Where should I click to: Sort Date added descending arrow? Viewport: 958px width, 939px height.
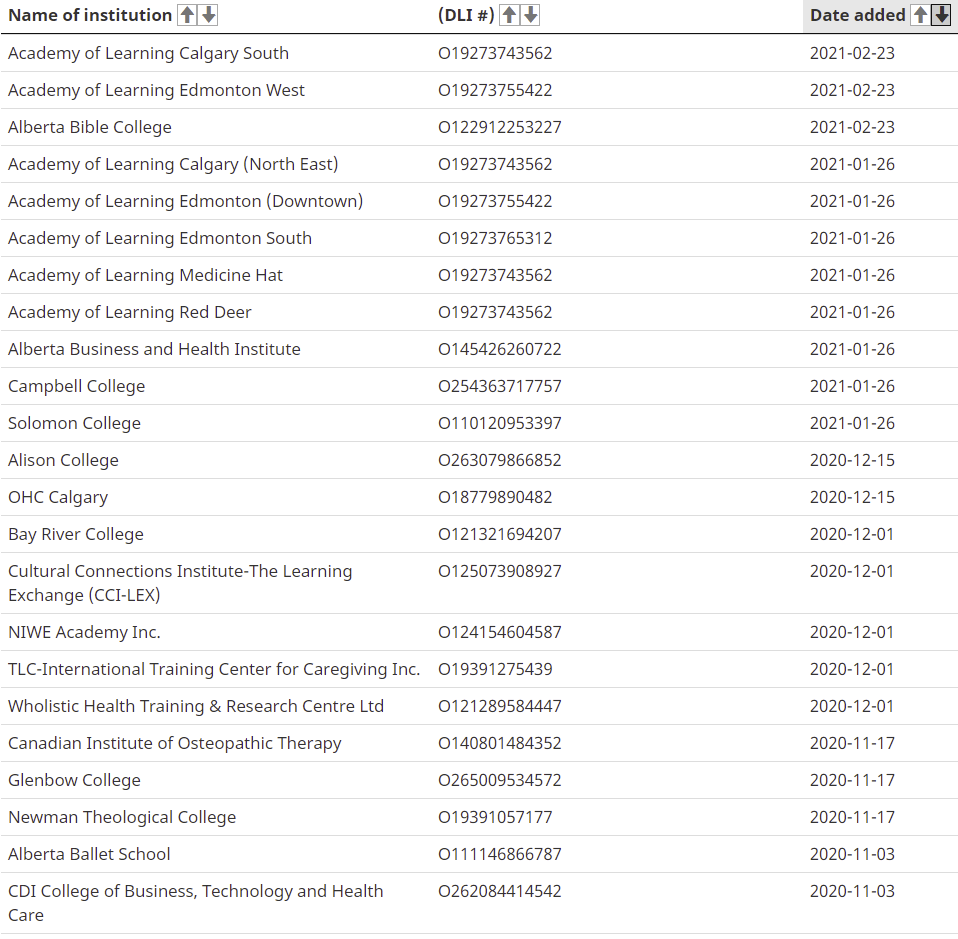941,15
